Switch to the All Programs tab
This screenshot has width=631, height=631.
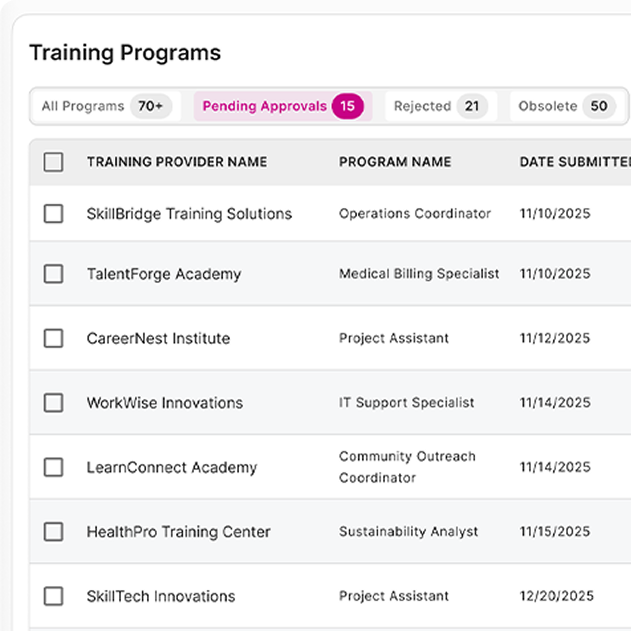[x=106, y=106]
